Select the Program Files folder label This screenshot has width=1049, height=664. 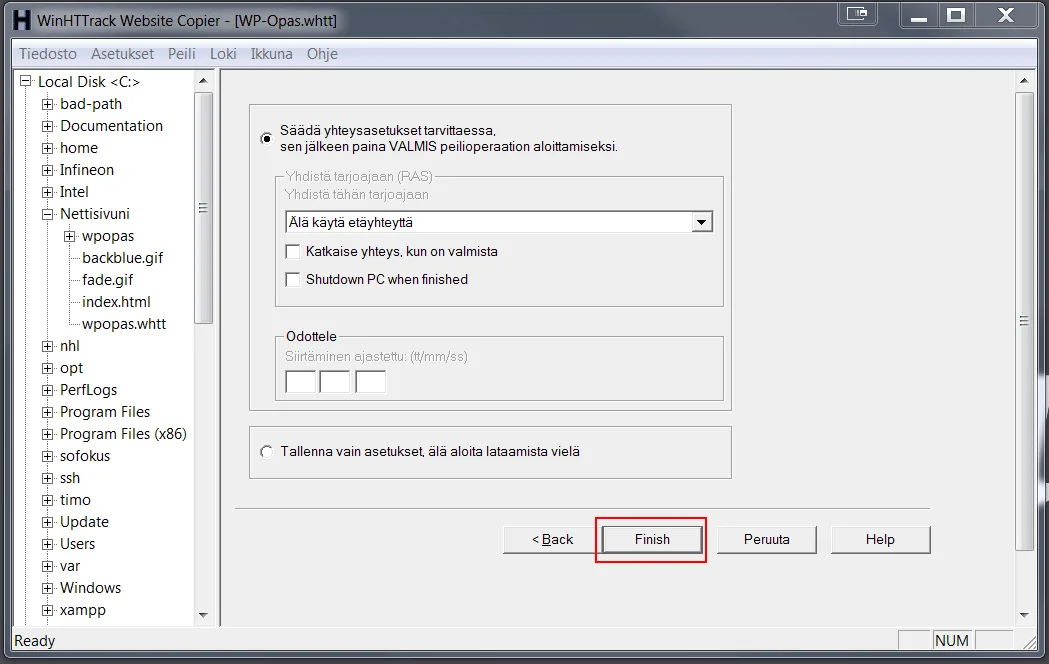click(x=105, y=412)
